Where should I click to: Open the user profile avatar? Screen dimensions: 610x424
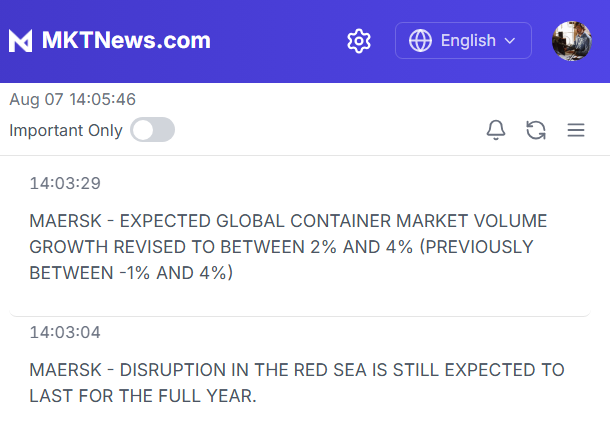(572, 41)
